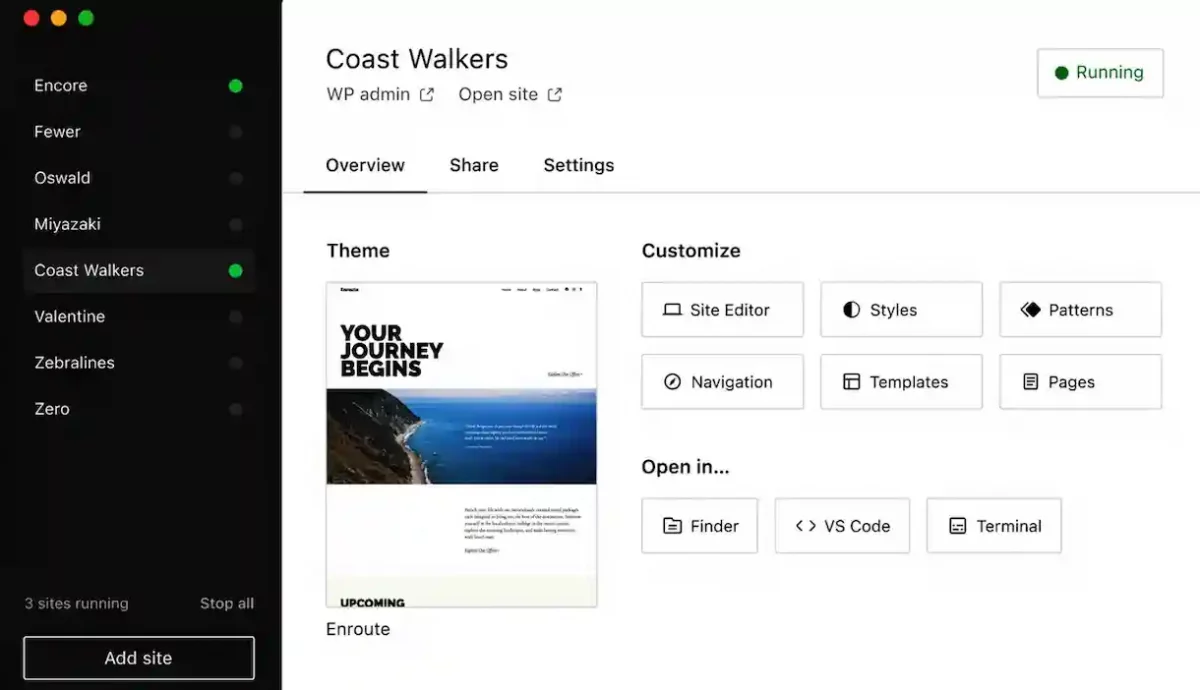Toggle the Running status button
Image resolution: width=1200 pixels, height=690 pixels.
pyautogui.click(x=1100, y=73)
